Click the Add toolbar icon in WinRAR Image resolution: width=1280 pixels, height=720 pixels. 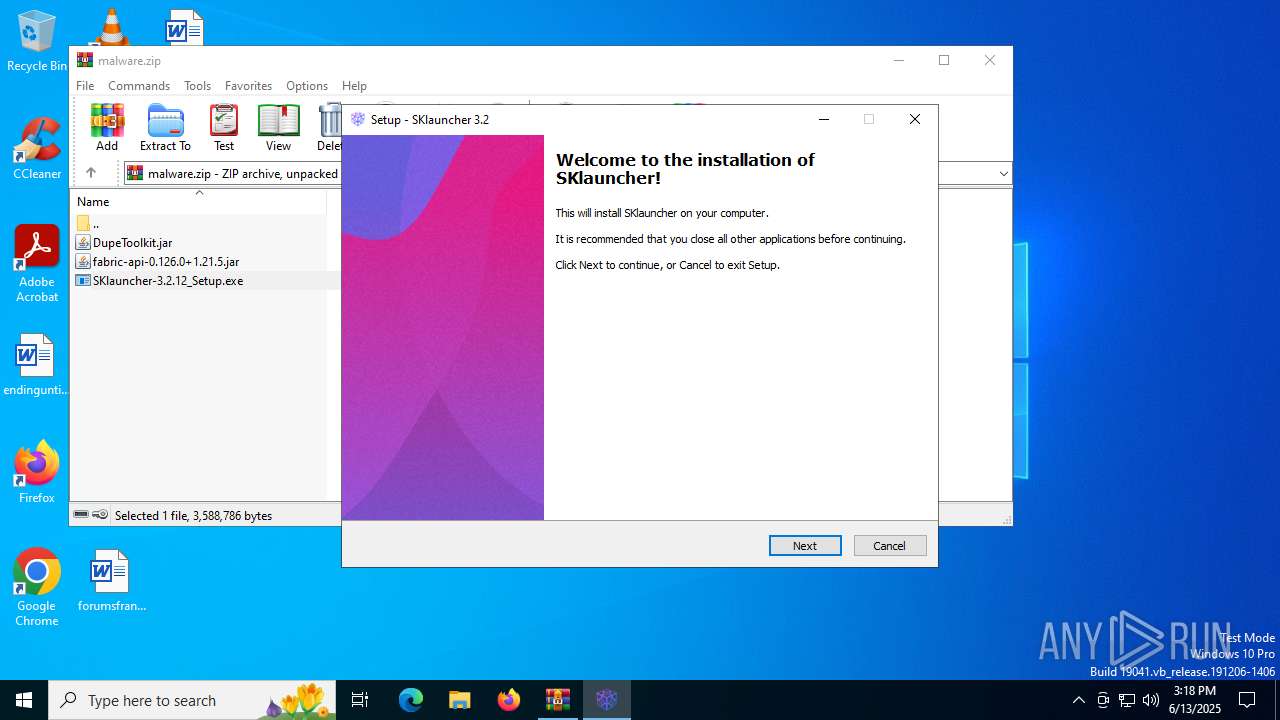pos(107,127)
